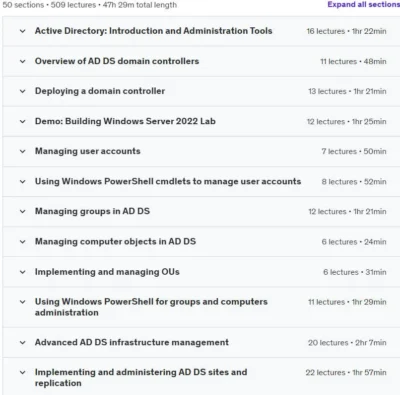Expand the Overview of AD DS domain controllers chevron
The width and height of the screenshot is (400, 395).
tap(23, 61)
